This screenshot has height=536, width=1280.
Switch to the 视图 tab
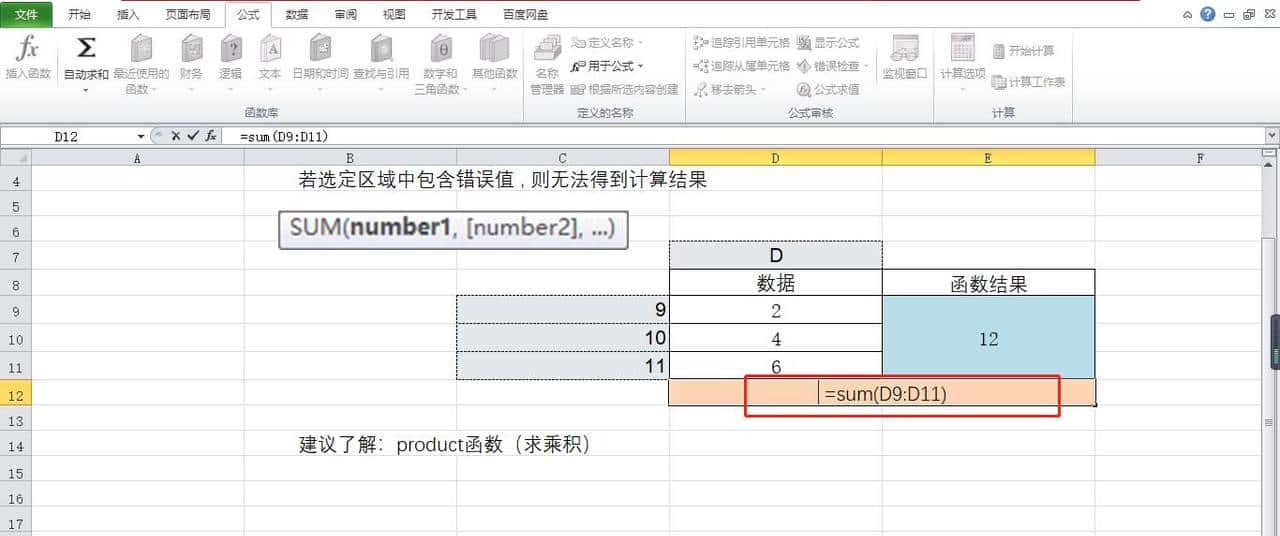tap(394, 15)
